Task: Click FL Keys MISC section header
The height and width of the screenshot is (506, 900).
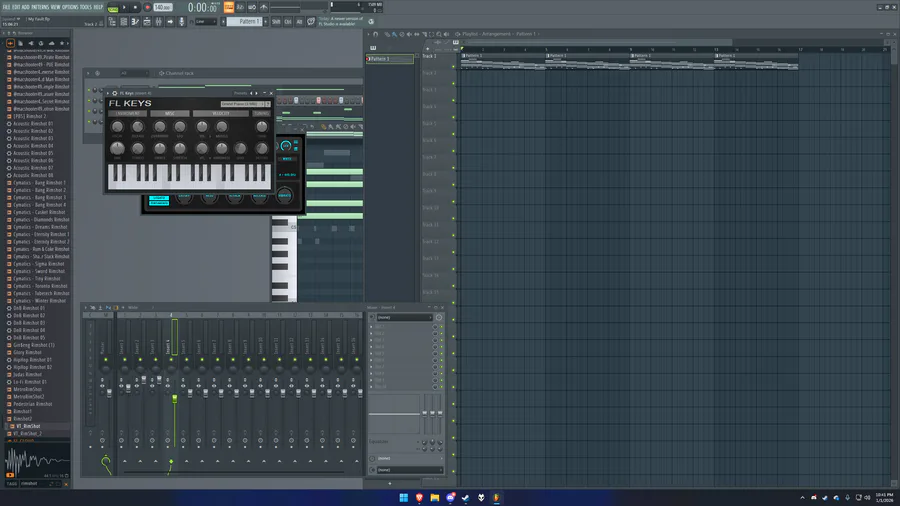Action: click(169, 114)
